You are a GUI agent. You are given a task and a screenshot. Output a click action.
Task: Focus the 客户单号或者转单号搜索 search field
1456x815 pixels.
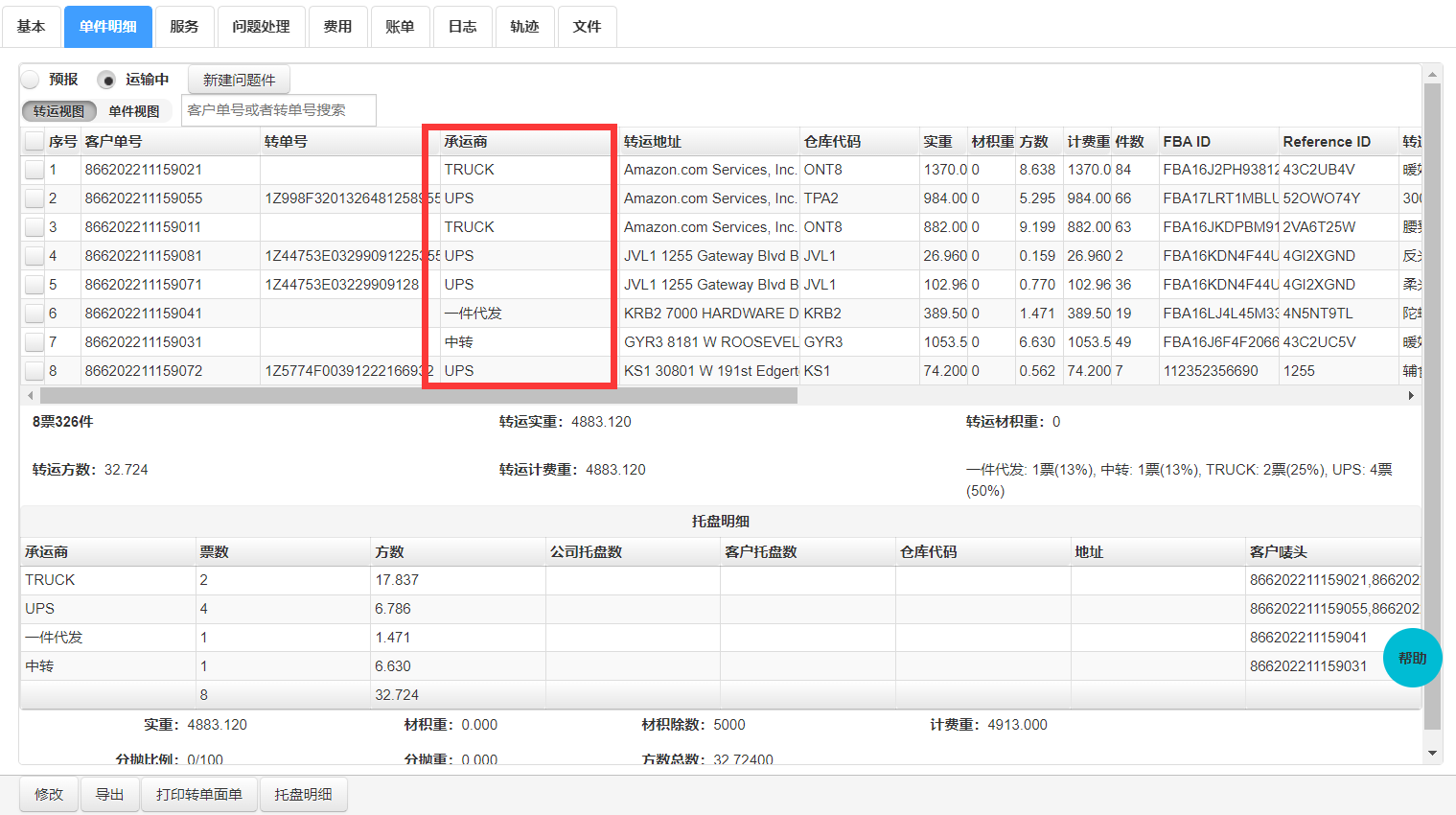(278, 110)
